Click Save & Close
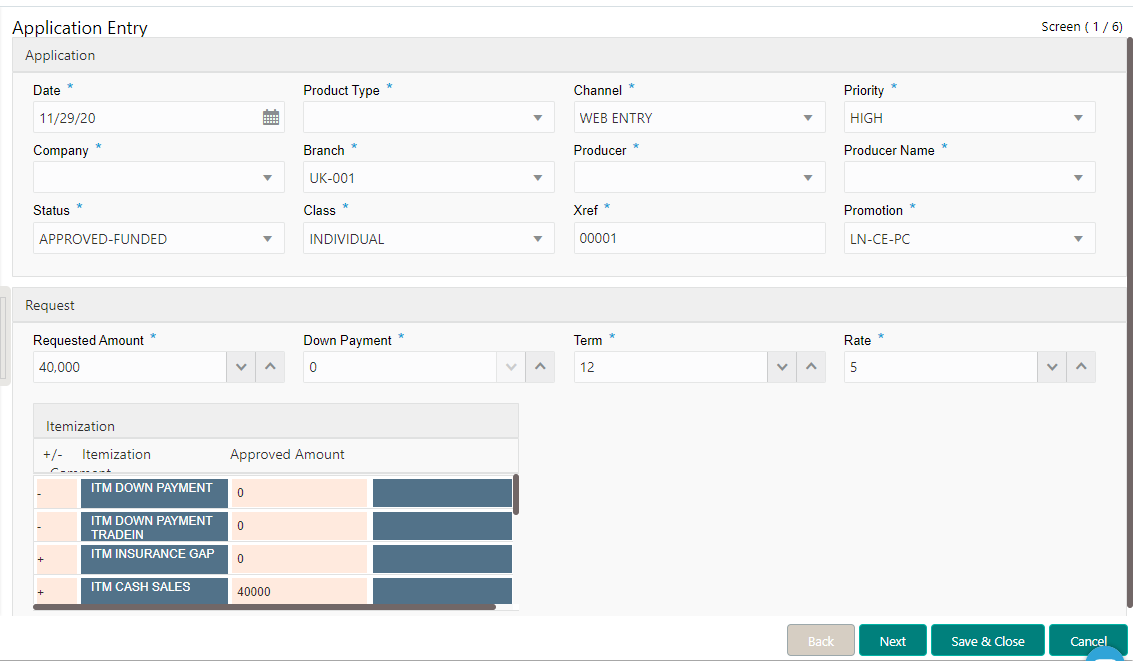The height and width of the screenshot is (661, 1133). (x=988, y=640)
